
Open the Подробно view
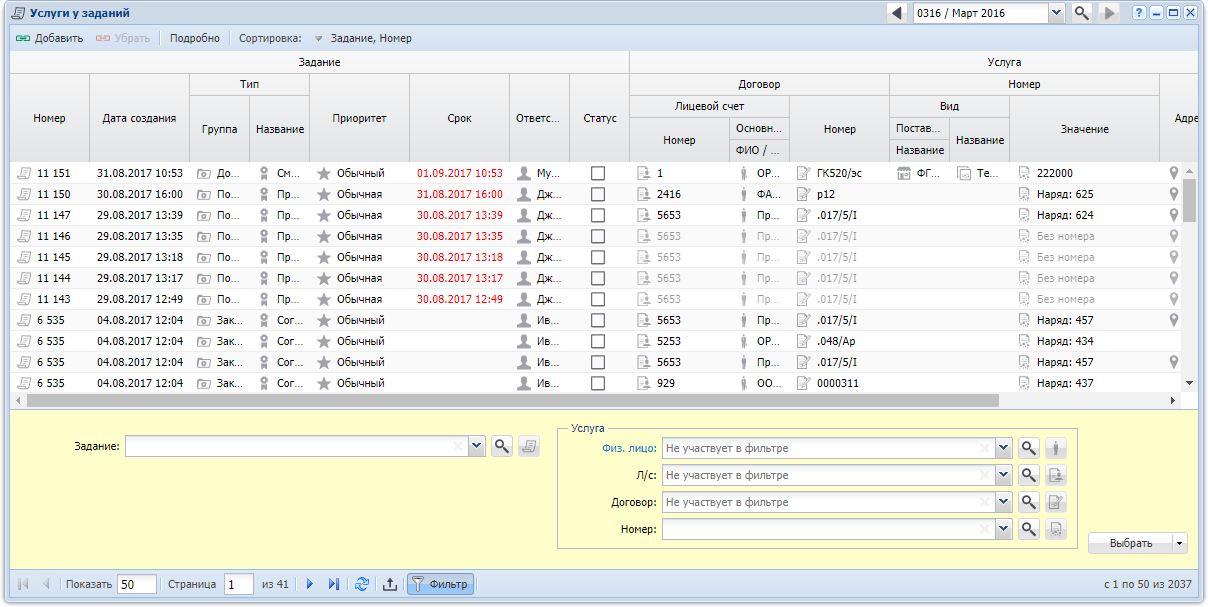pos(195,38)
